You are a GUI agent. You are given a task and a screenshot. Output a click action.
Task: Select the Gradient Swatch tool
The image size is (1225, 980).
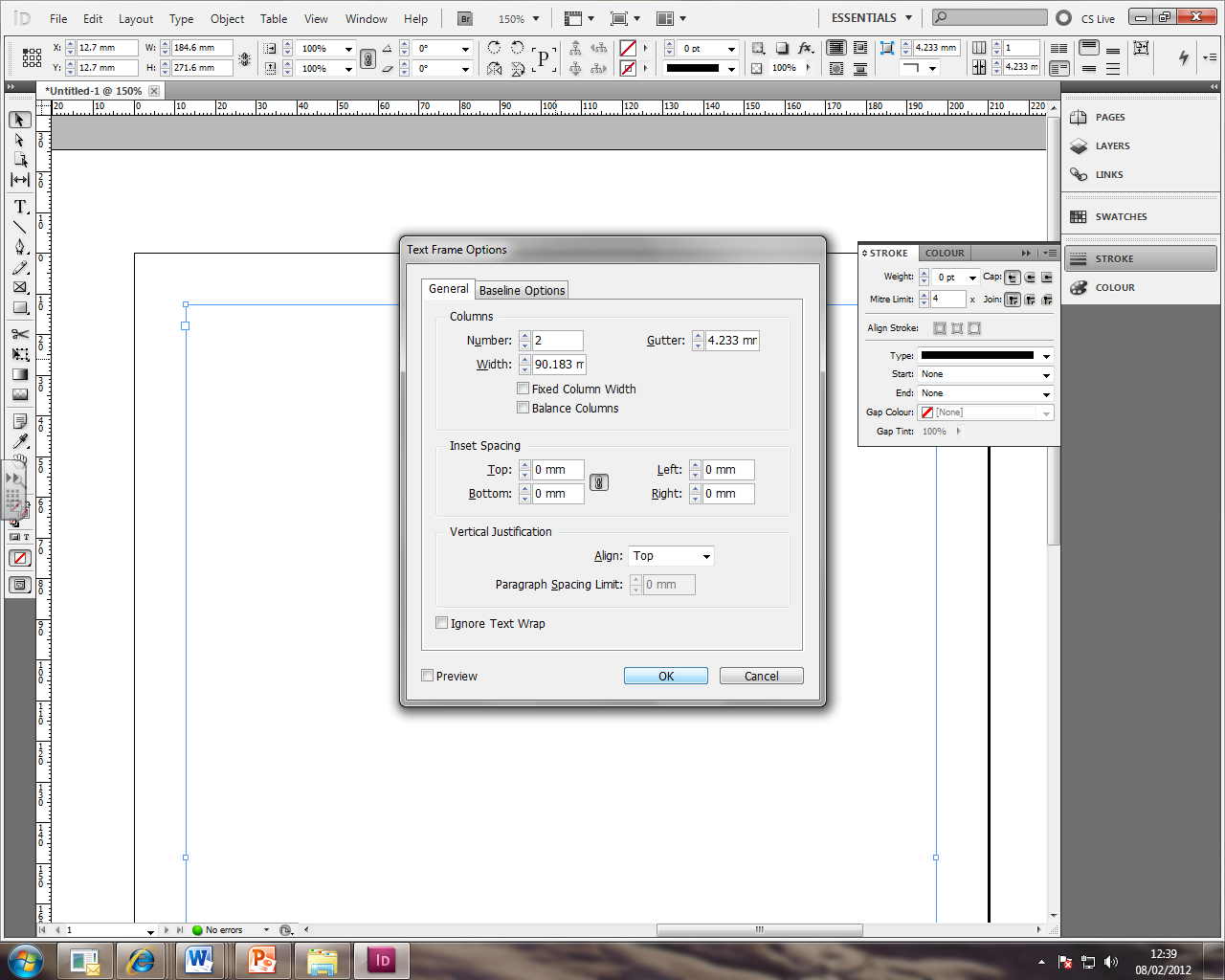click(19, 374)
